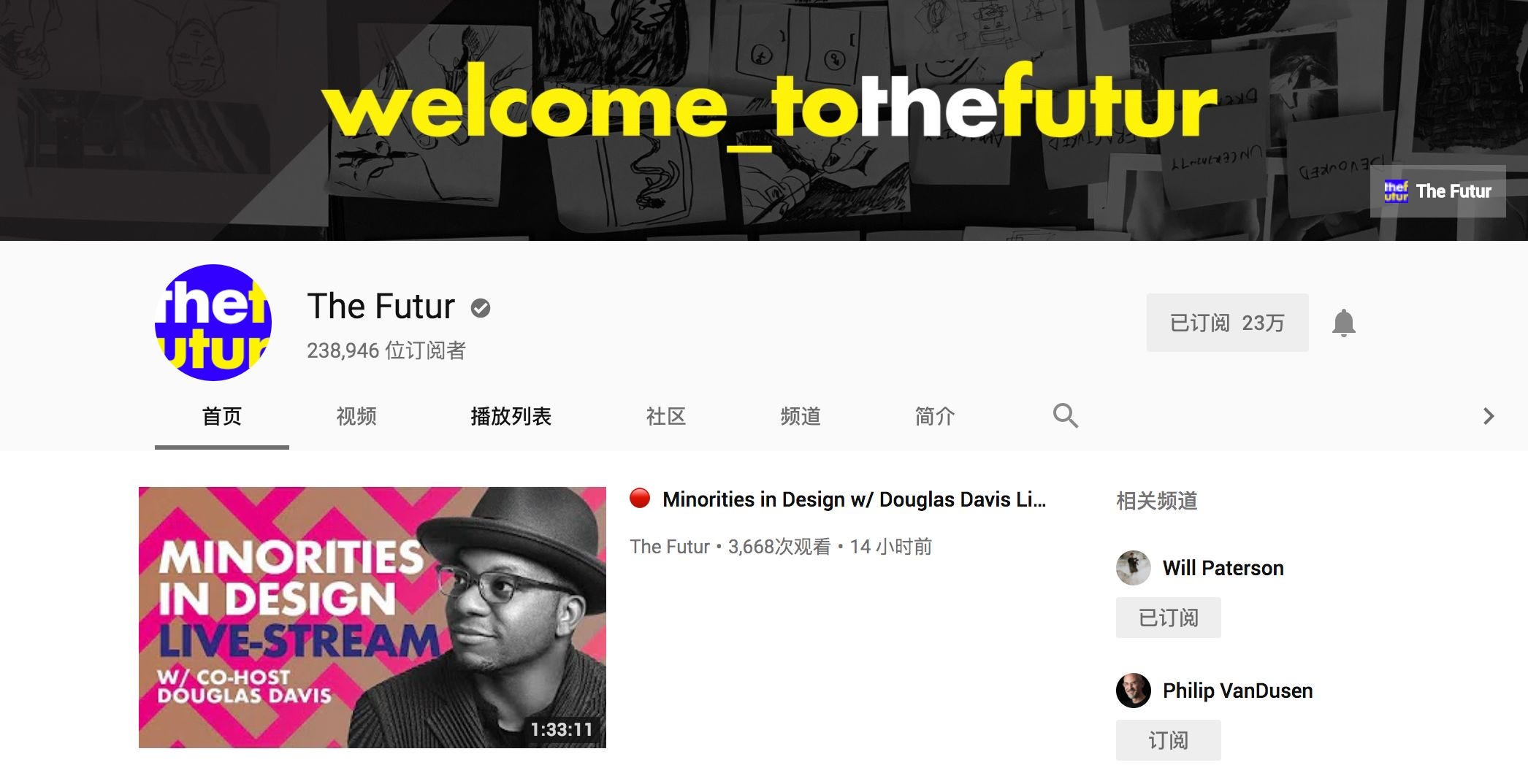Click the Will Paterson channel name
Screen dimensions: 1528x784
click(1223, 568)
